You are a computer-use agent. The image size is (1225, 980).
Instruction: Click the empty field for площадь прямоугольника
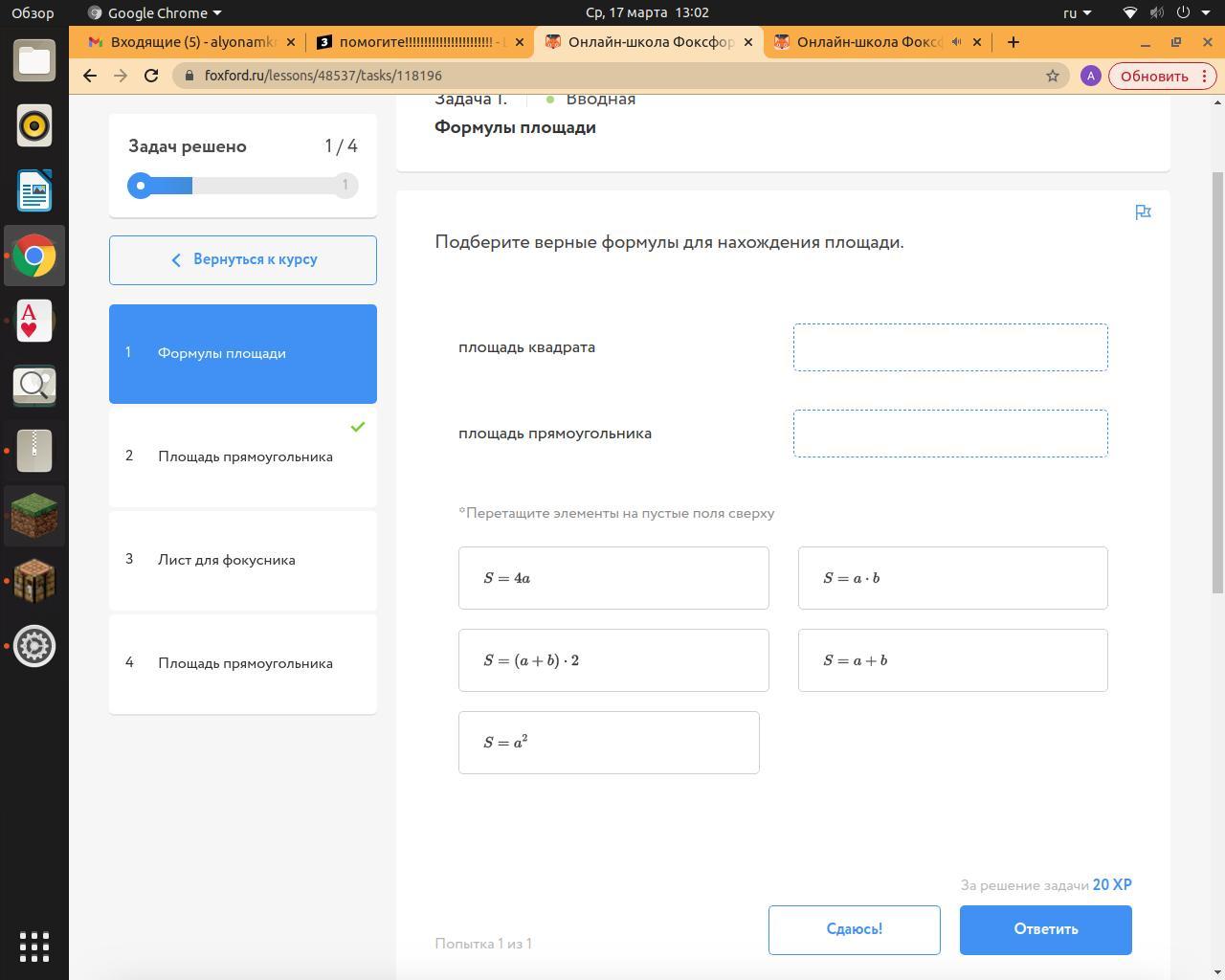950,434
